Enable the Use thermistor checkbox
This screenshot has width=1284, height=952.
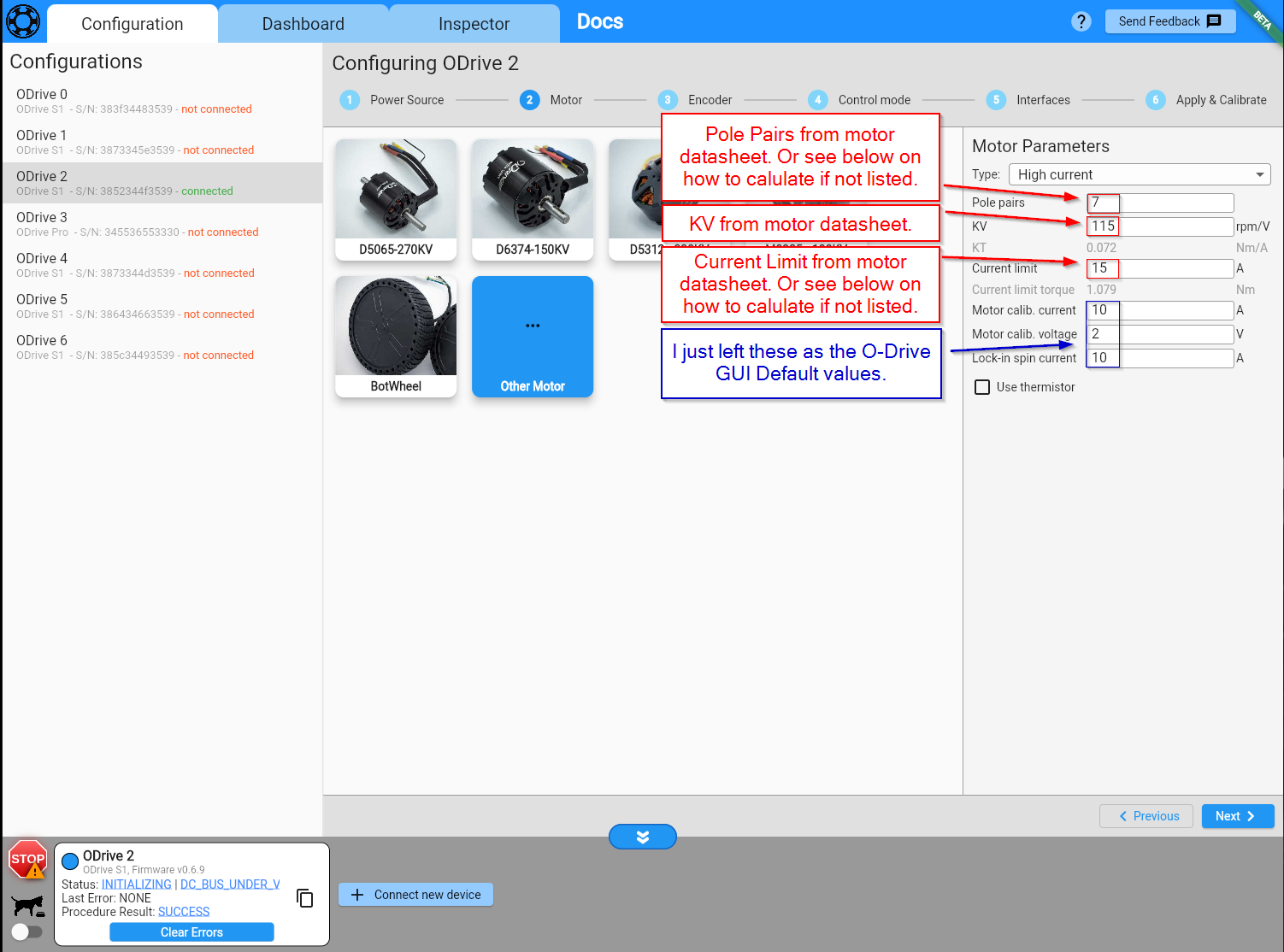(x=982, y=387)
